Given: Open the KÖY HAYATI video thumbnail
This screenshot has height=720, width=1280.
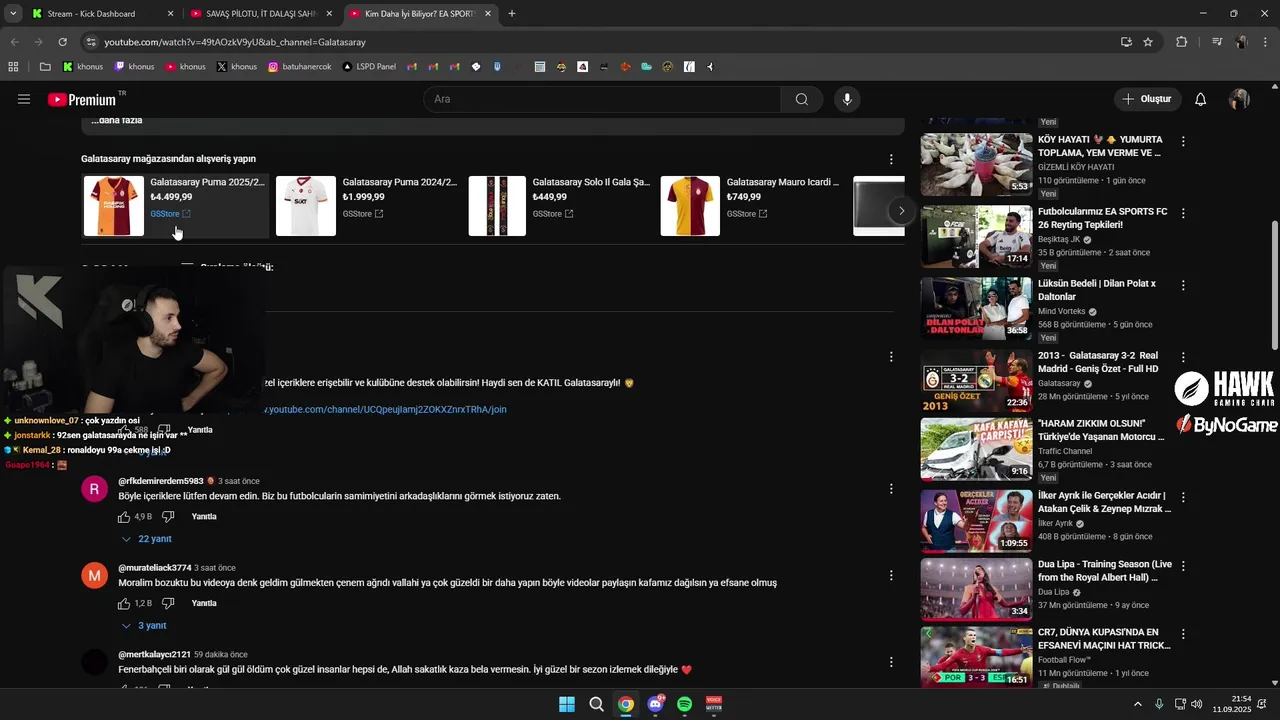Looking at the screenshot, I should tap(976, 165).
